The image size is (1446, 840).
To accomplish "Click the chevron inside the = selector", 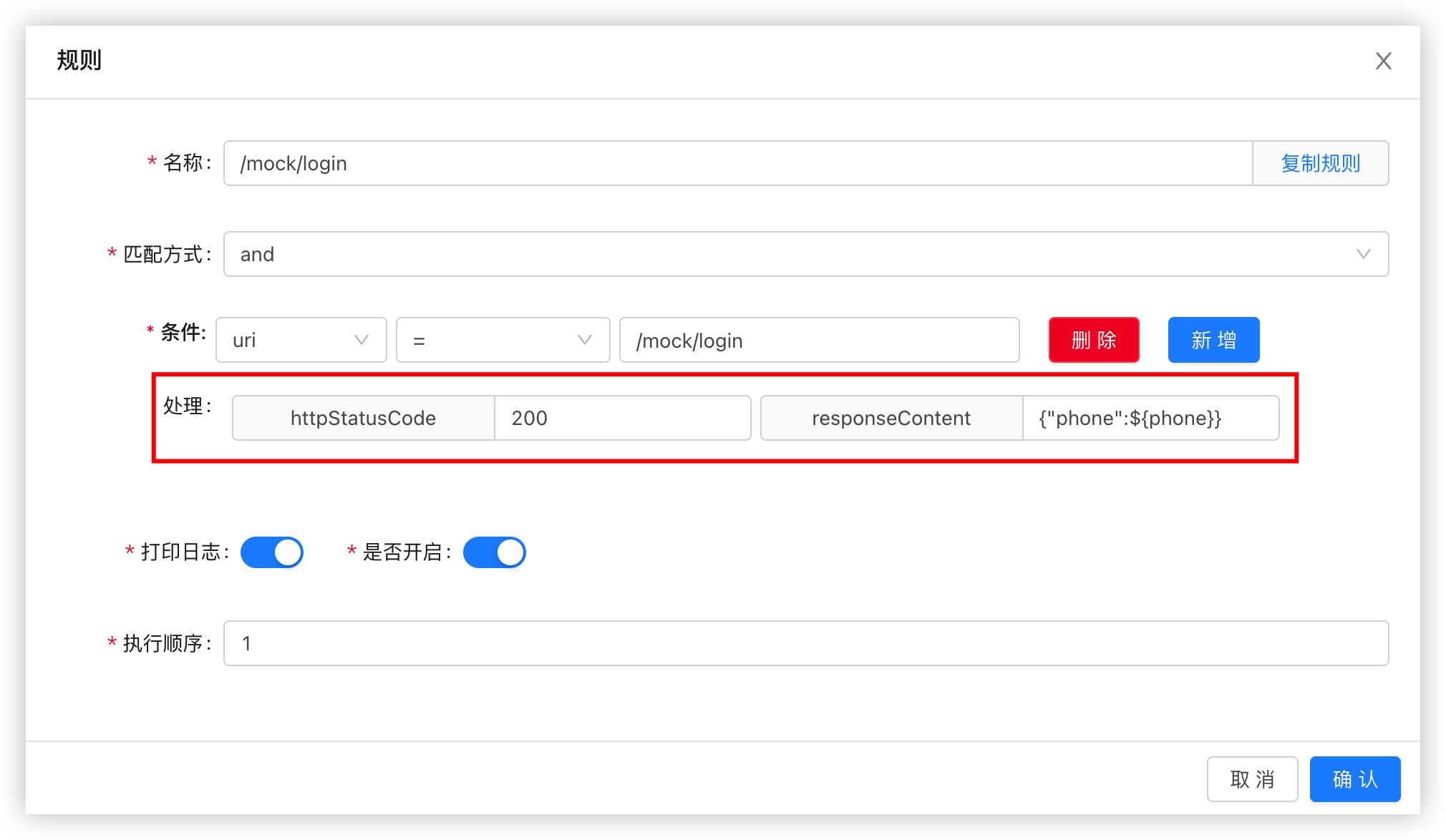I will 585,340.
